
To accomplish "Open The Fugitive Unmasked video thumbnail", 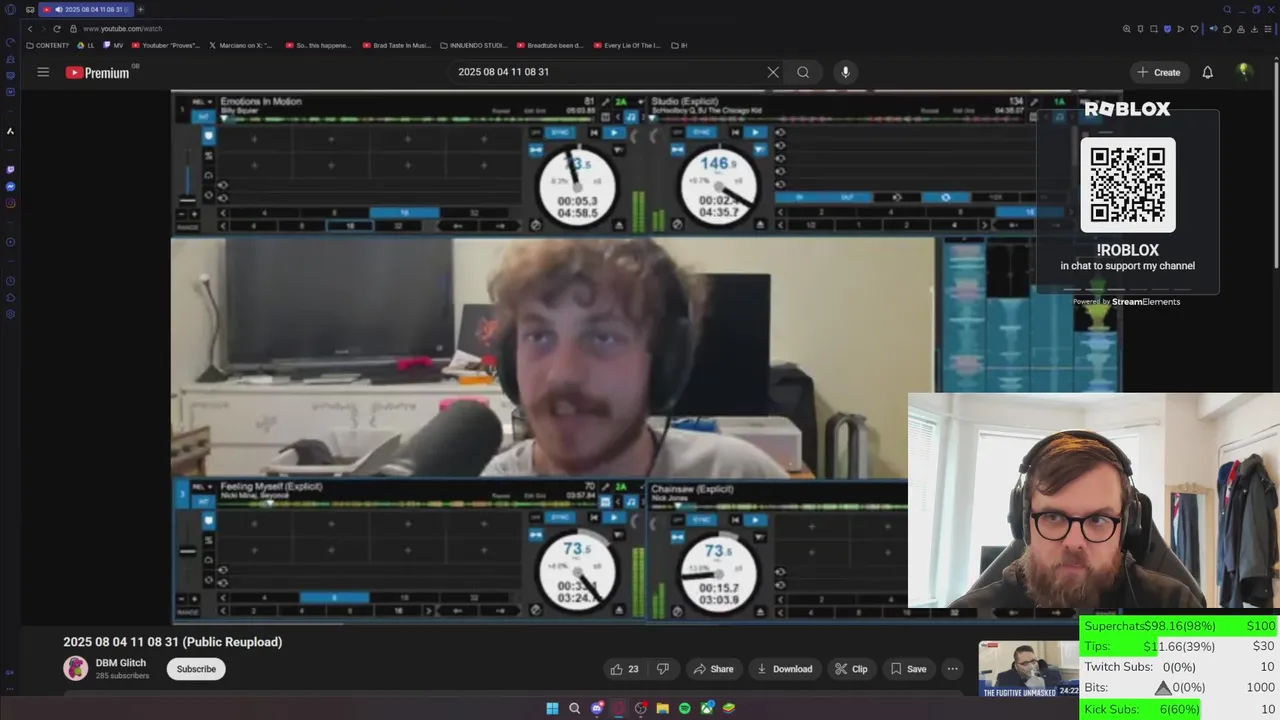I will pyautogui.click(x=1028, y=669).
